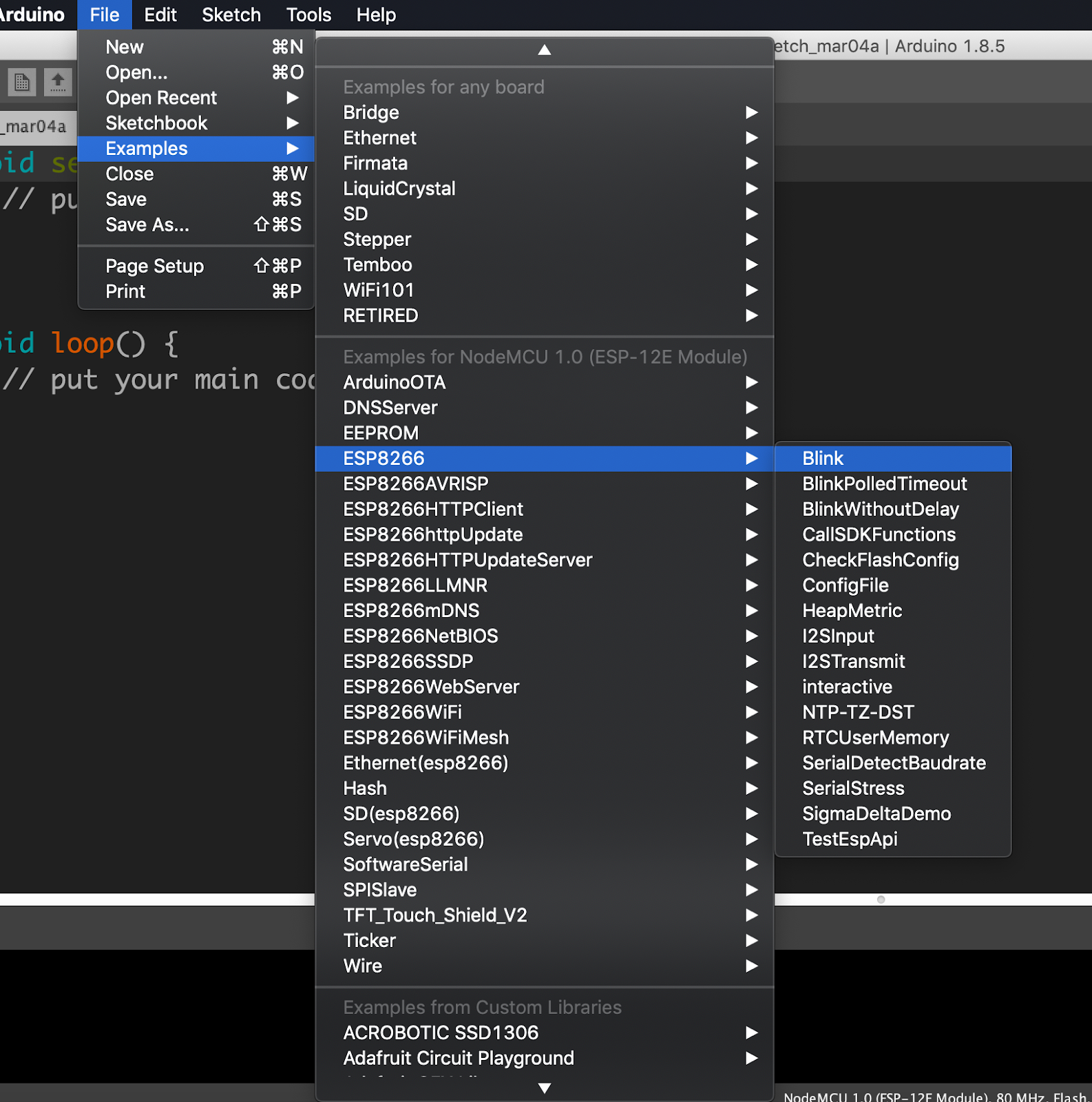Open the Tools menu
This screenshot has height=1102, width=1092.
point(308,14)
